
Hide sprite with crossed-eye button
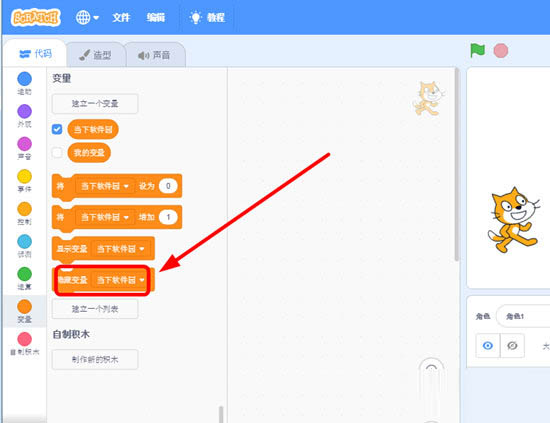[x=512, y=346]
